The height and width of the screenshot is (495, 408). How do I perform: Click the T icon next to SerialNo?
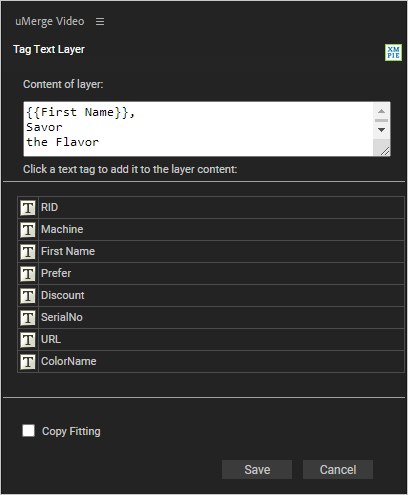[x=28, y=318]
